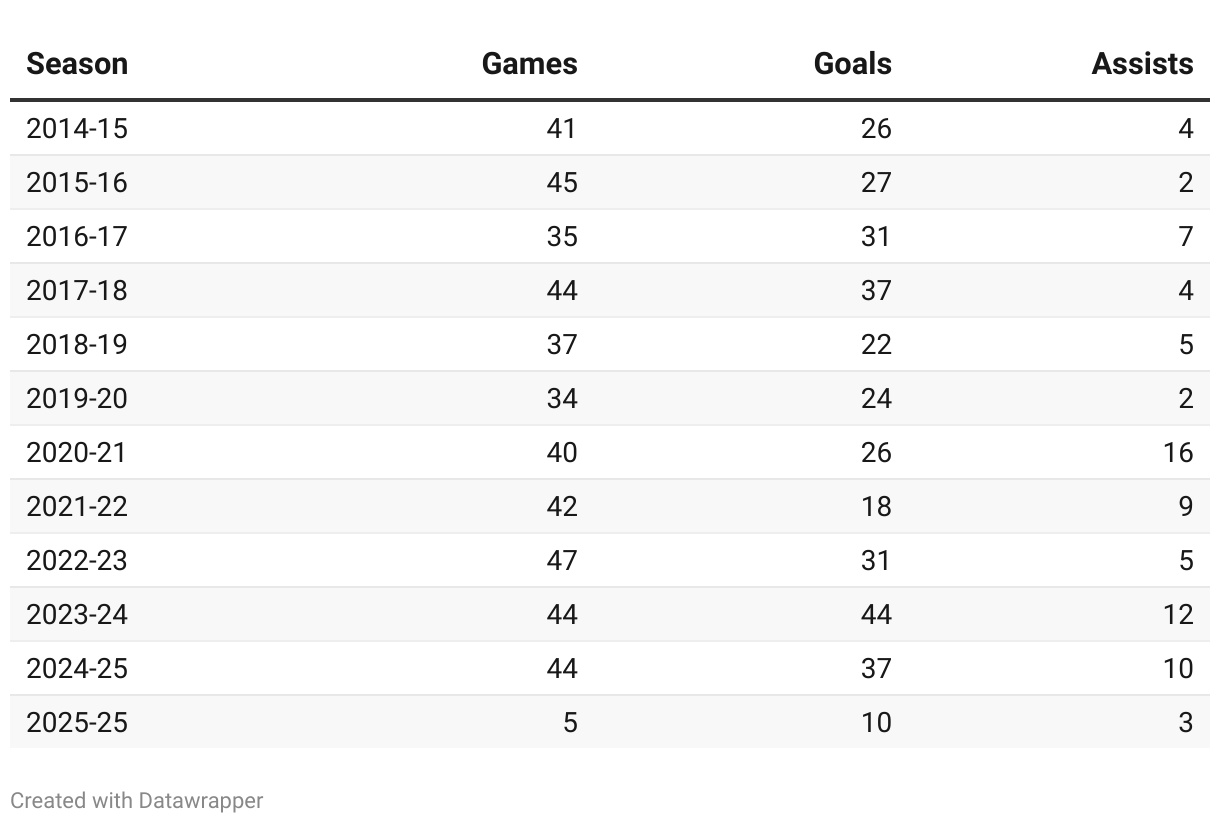
Task: Open the Created with Datawrapper link
Action: point(137,801)
